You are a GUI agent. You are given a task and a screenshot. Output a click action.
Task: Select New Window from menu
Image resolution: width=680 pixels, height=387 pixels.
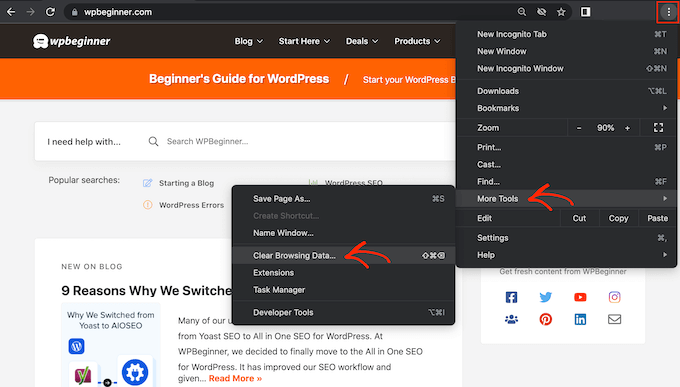tap(566, 51)
